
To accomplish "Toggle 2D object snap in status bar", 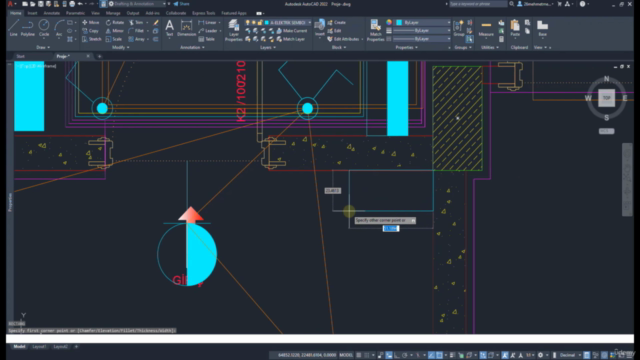I will [x=440, y=355].
